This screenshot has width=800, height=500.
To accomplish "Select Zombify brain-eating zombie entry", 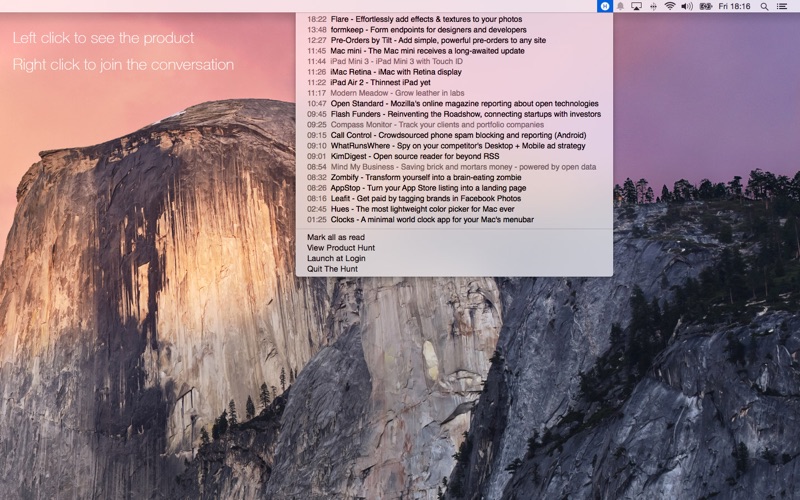I will [x=454, y=178].
